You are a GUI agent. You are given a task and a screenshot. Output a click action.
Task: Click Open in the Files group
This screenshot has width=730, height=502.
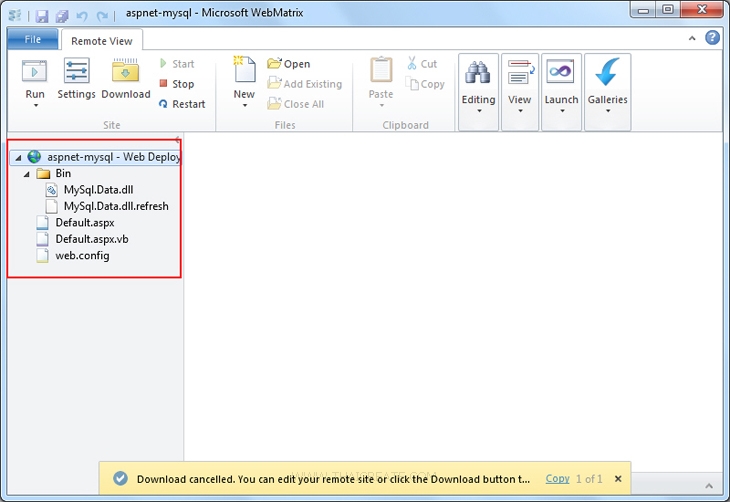[289, 64]
